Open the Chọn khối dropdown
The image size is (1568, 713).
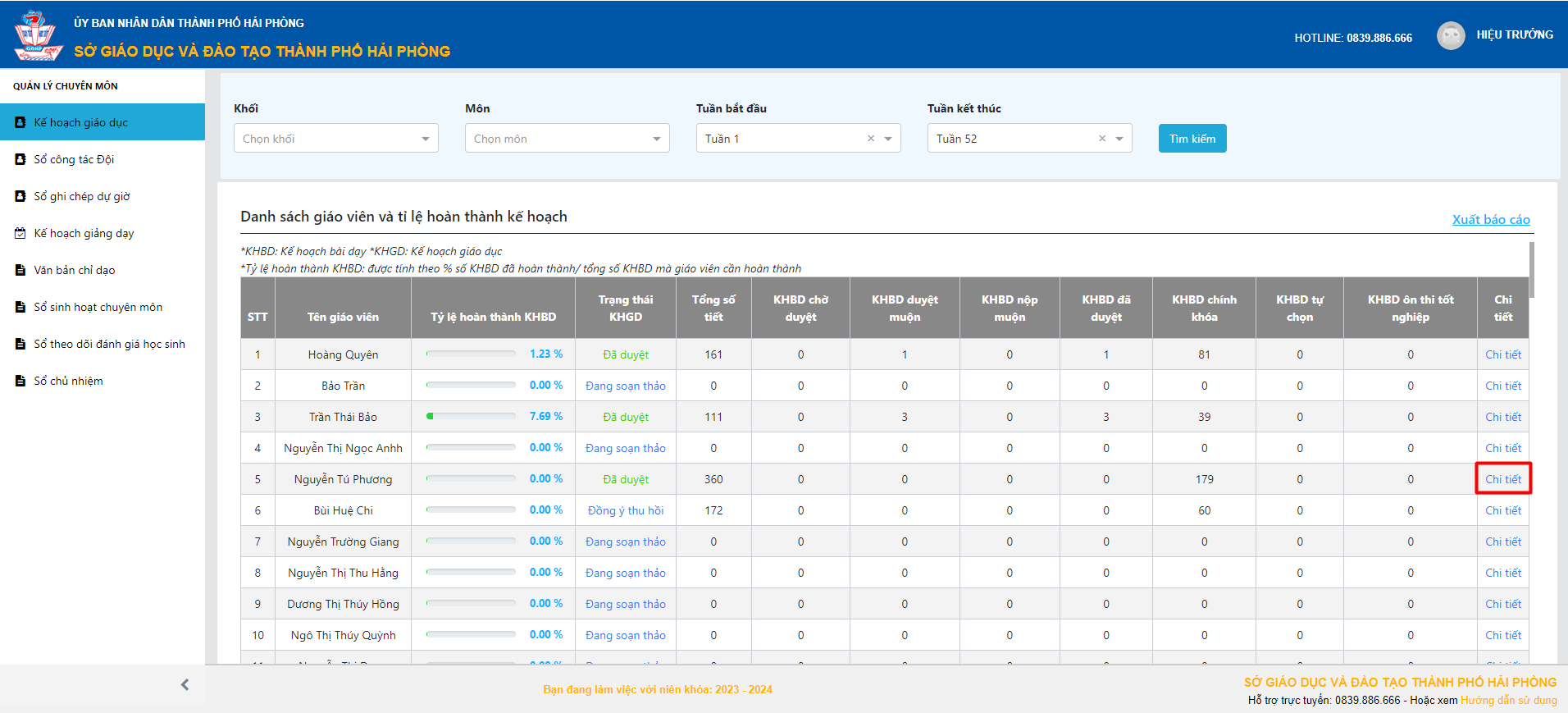pos(335,139)
